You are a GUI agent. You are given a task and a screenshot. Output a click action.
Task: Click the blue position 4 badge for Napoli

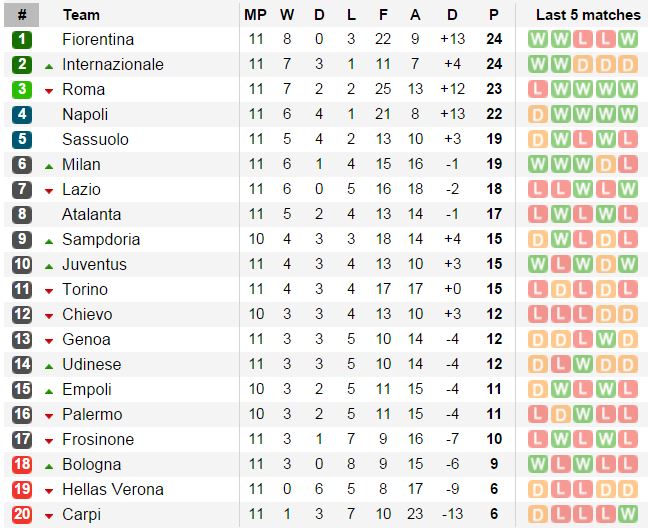coord(22,114)
